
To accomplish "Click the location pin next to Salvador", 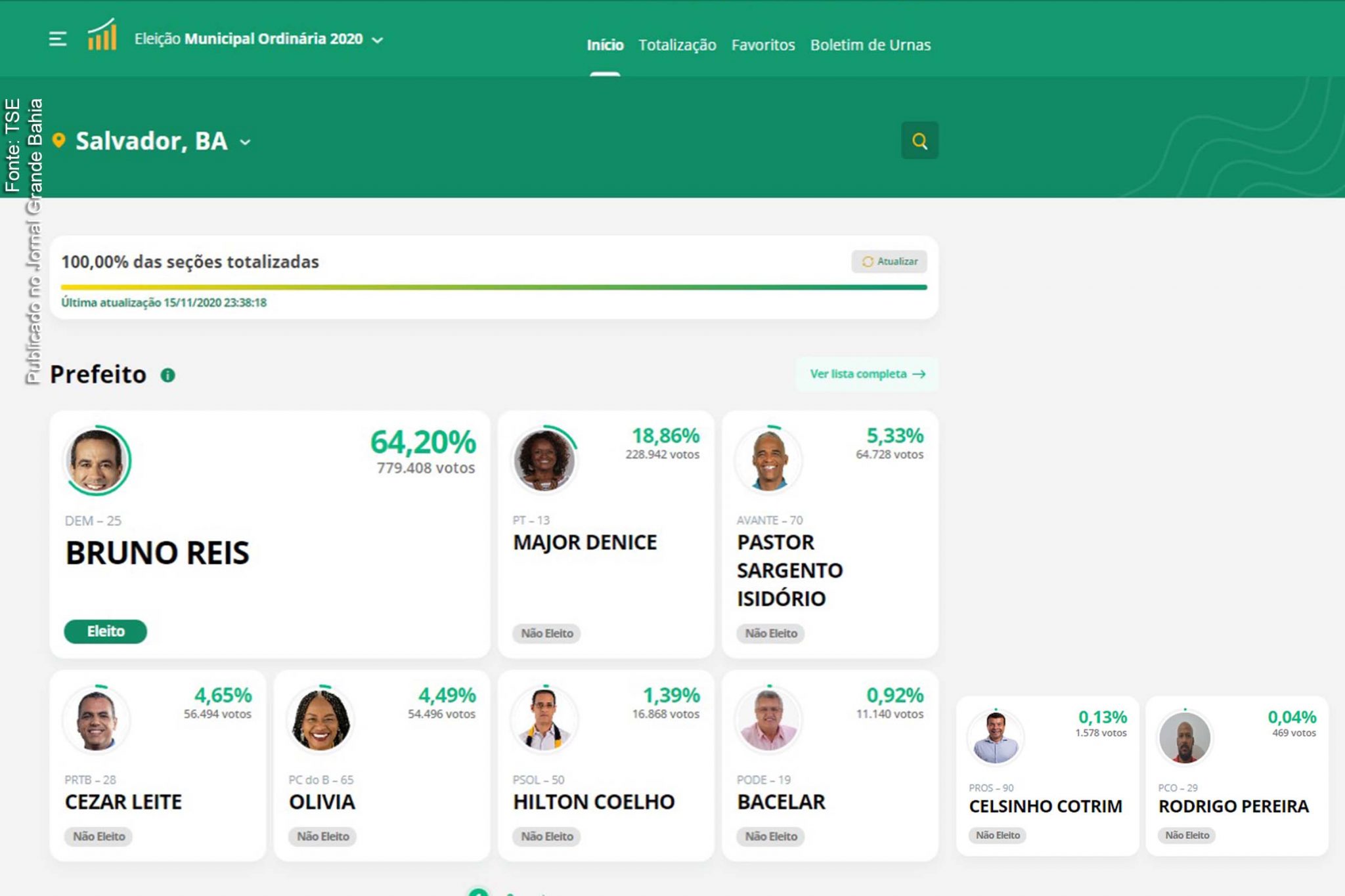I will 58,140.
